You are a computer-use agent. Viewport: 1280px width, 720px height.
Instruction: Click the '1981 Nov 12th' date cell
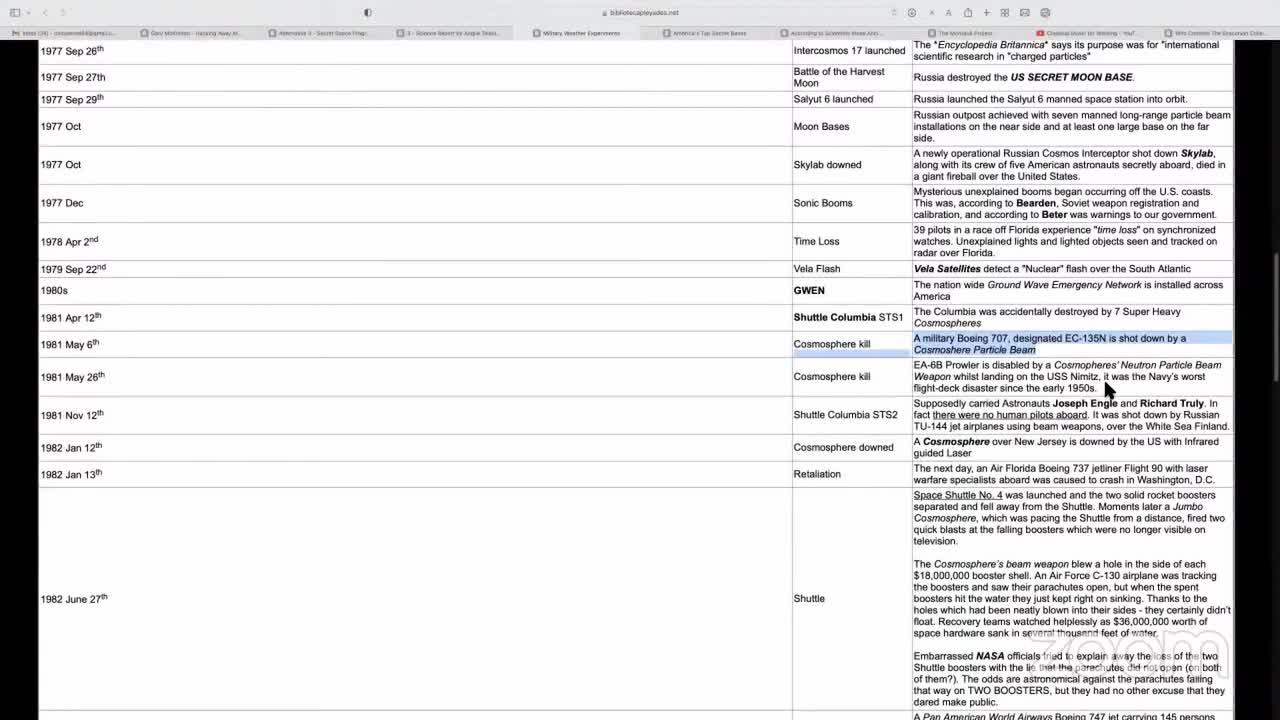pos(415,415)
